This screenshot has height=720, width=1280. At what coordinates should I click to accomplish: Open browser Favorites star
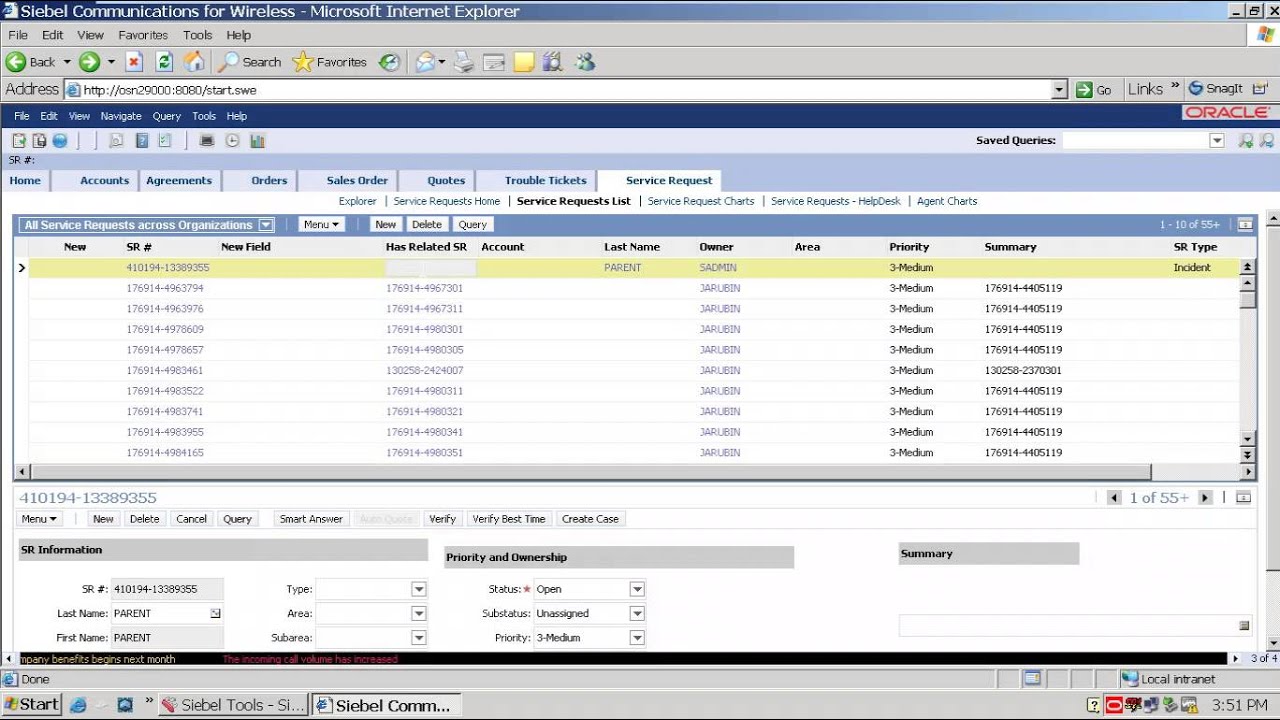(x=330, y=62)
